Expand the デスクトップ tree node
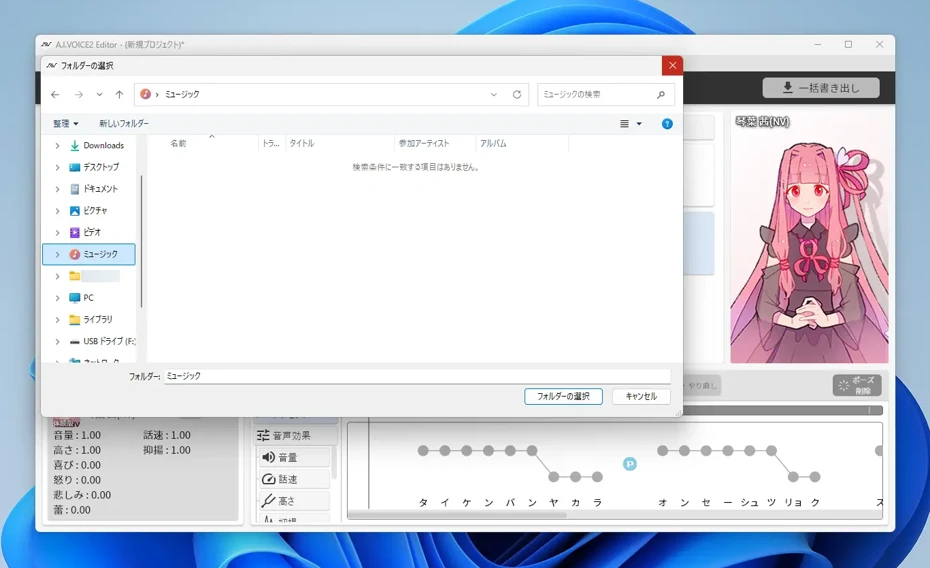The image size is (930, 568). click(58, 167)
